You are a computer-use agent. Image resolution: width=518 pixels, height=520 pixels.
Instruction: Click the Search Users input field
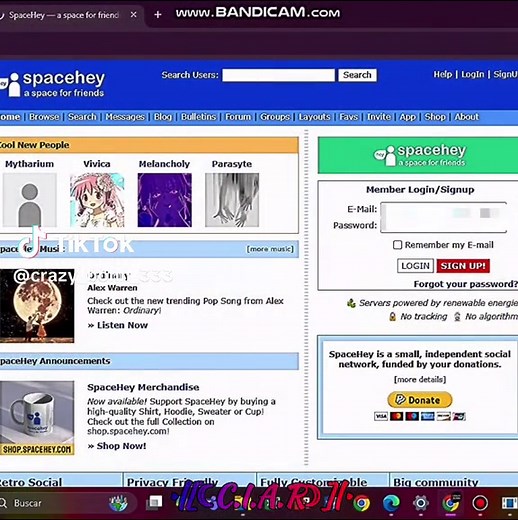coord(279,75)
